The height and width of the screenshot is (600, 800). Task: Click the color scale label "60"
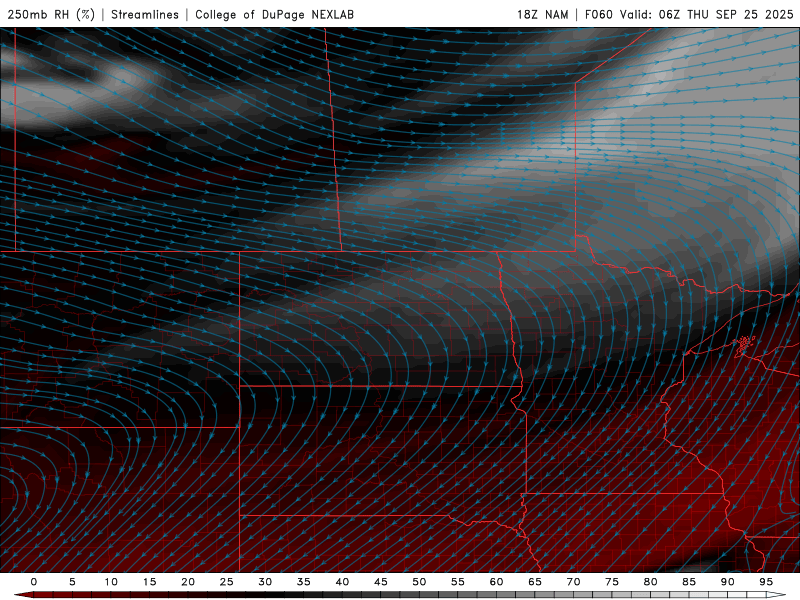pyautogui.click(x=496, y=582)
